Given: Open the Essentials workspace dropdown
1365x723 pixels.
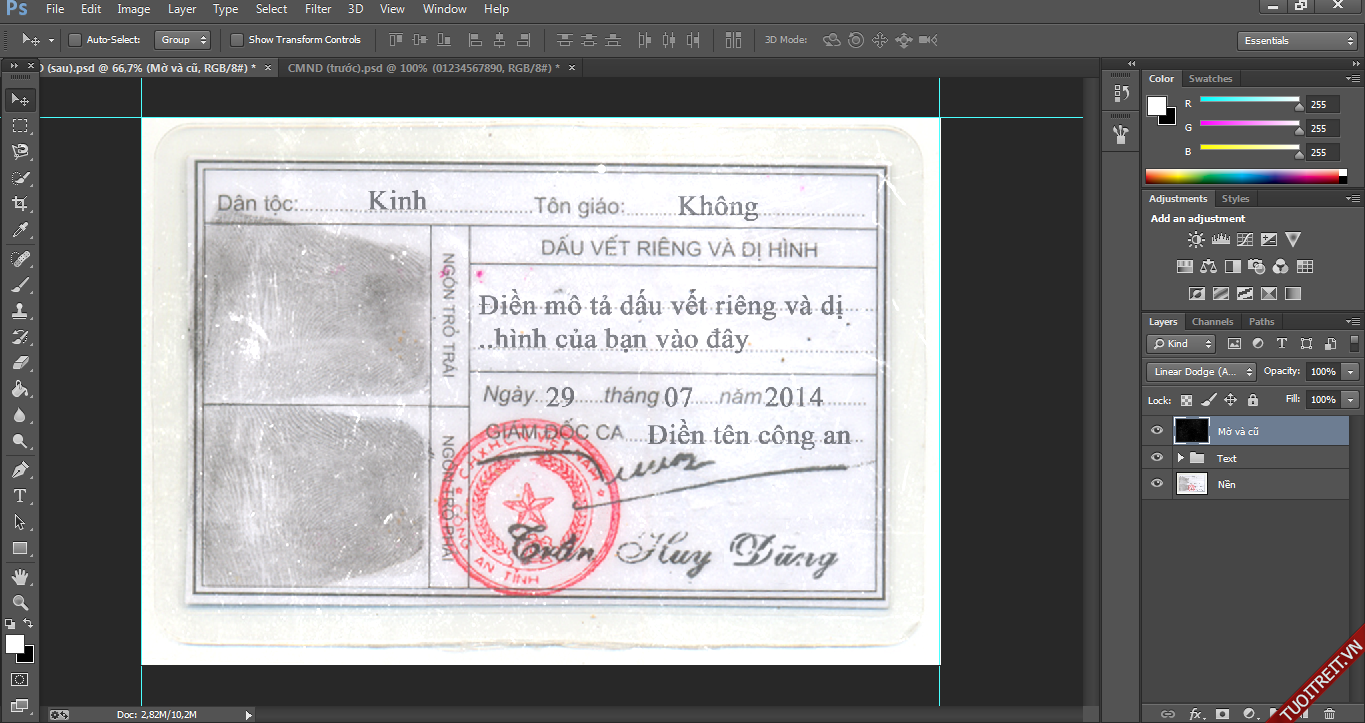Looking at the screenshot, I should (1296, 41).
